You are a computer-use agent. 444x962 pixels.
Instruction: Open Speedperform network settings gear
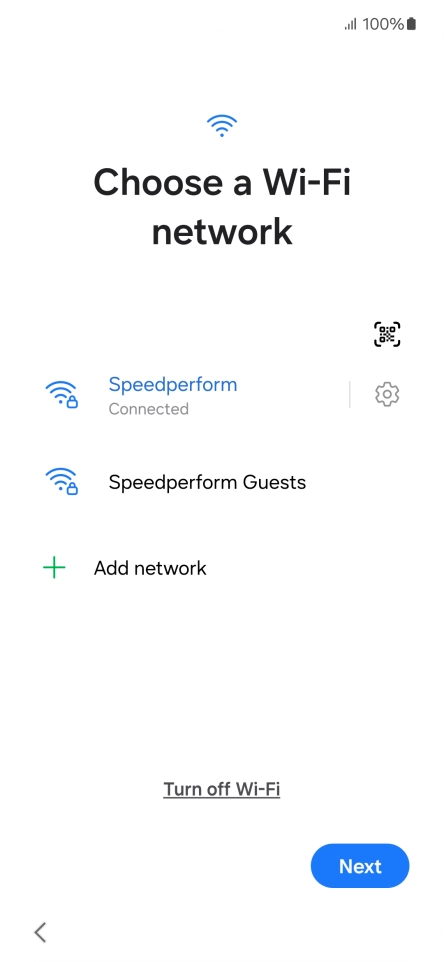[x=387, y=394]
